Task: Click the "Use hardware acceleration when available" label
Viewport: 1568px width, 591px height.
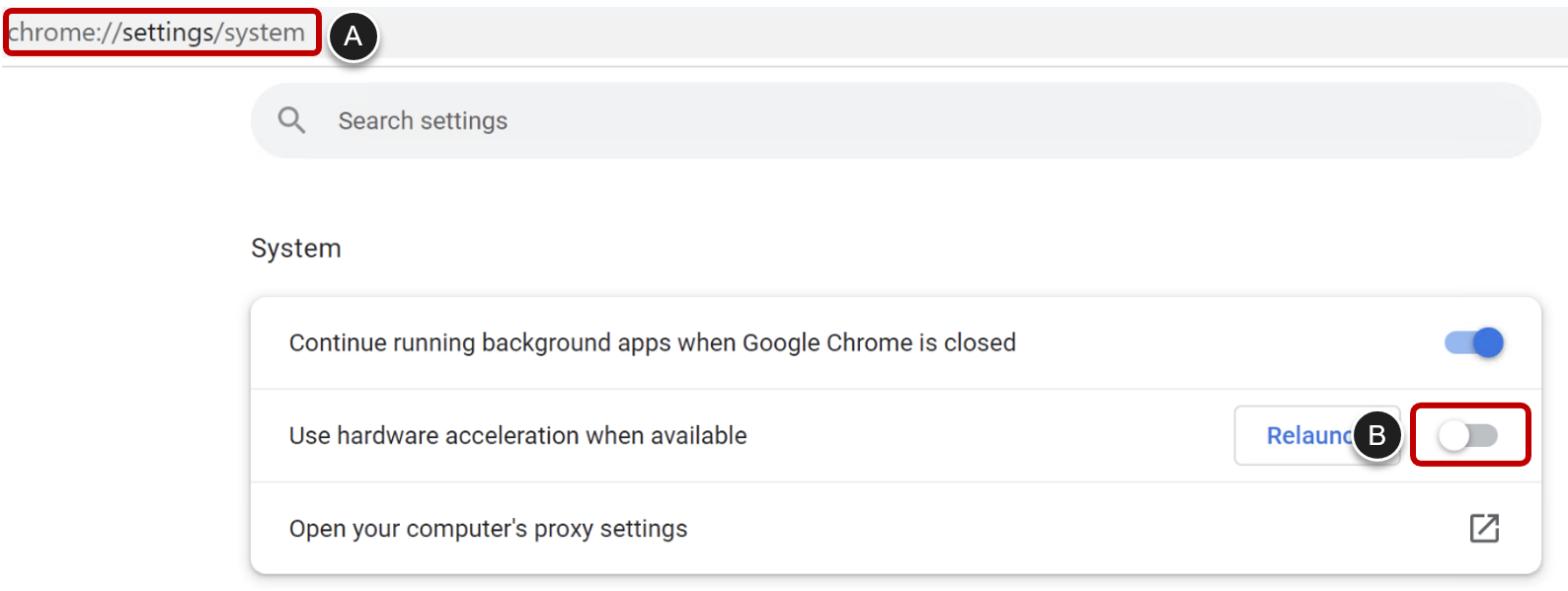Action: click(517, 435)
